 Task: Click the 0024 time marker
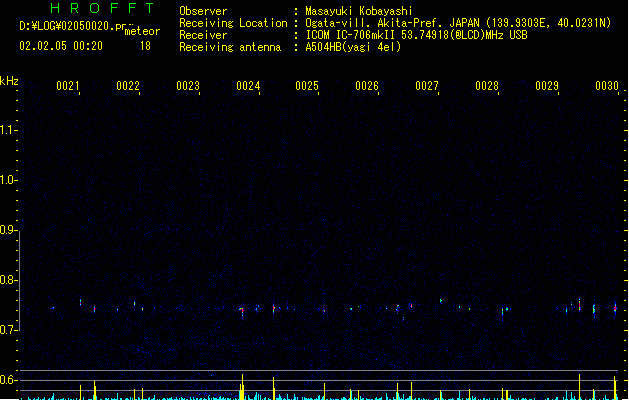[x=248, y=86]
